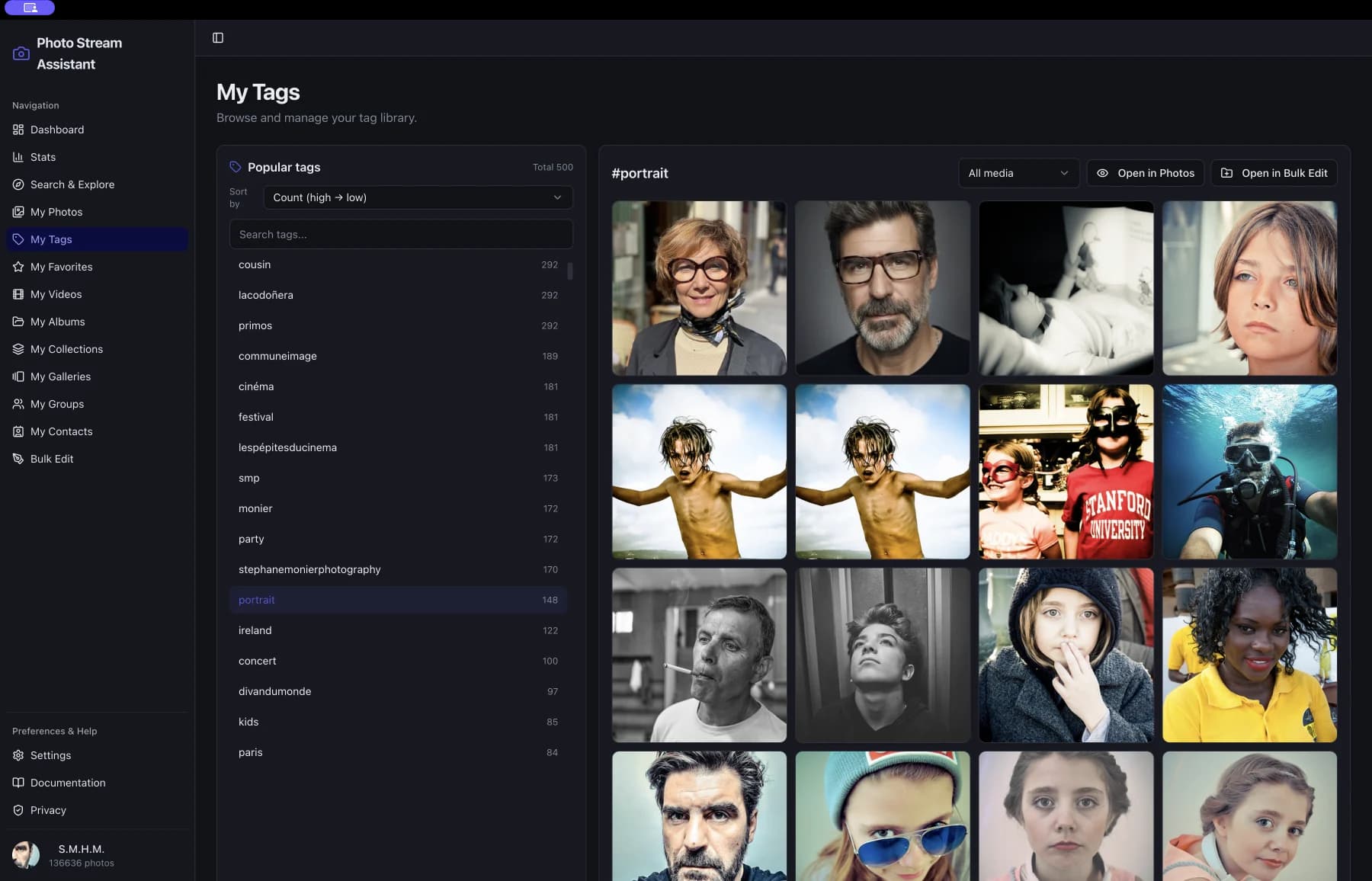Select the scuba diver portrait thumbnail
This screenshot has height=881, width=1372.
[1249, 472]
